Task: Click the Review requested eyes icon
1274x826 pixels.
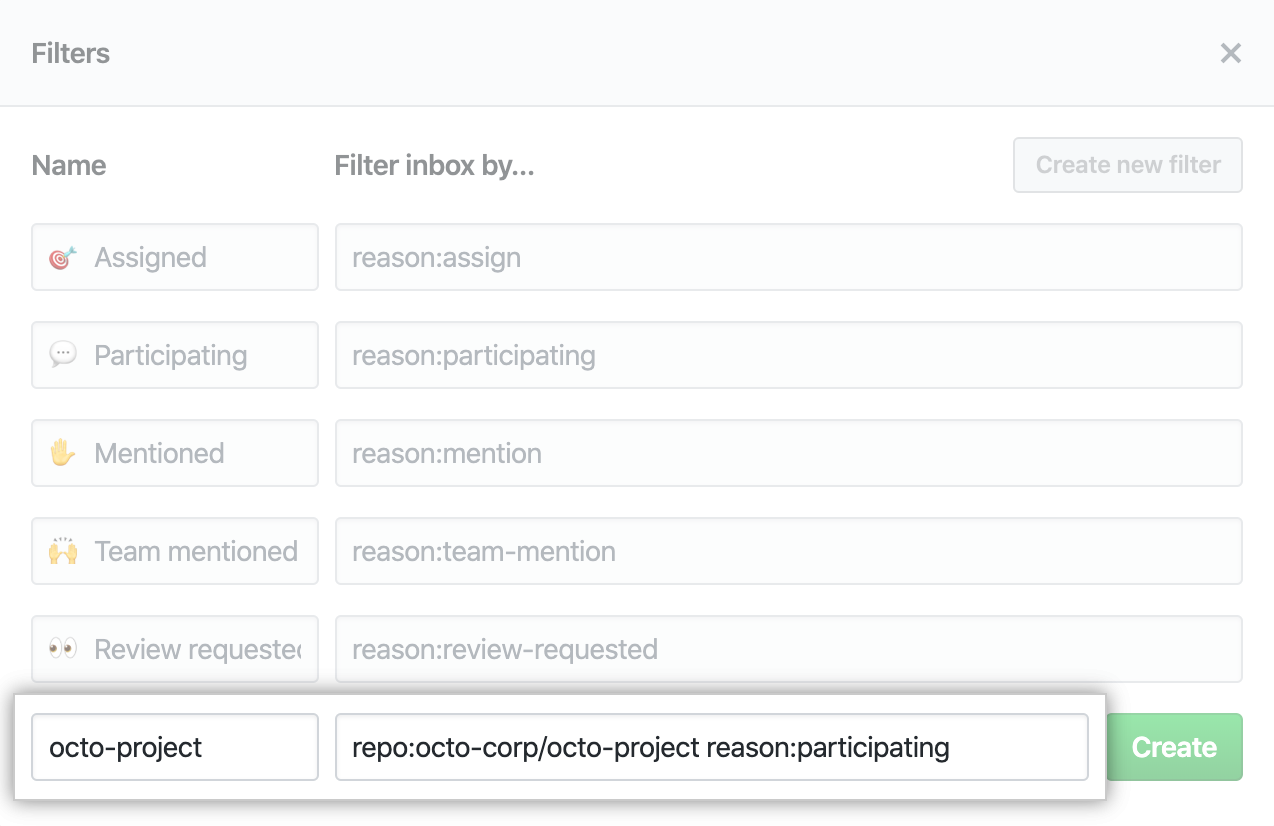Action: (63, 649)
